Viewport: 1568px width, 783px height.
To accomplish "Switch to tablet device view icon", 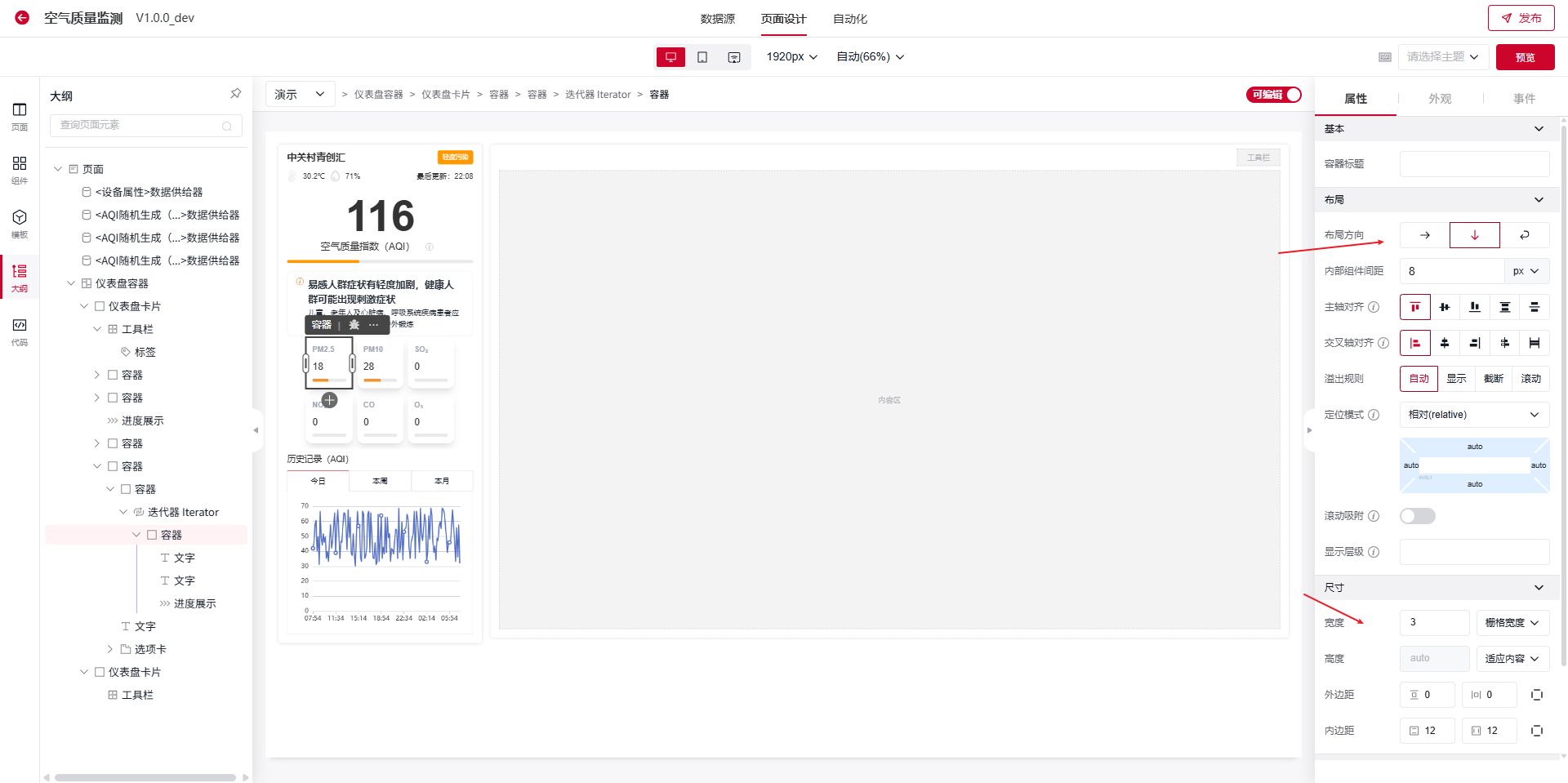I will pyautogui.click(x=702, y=57).
